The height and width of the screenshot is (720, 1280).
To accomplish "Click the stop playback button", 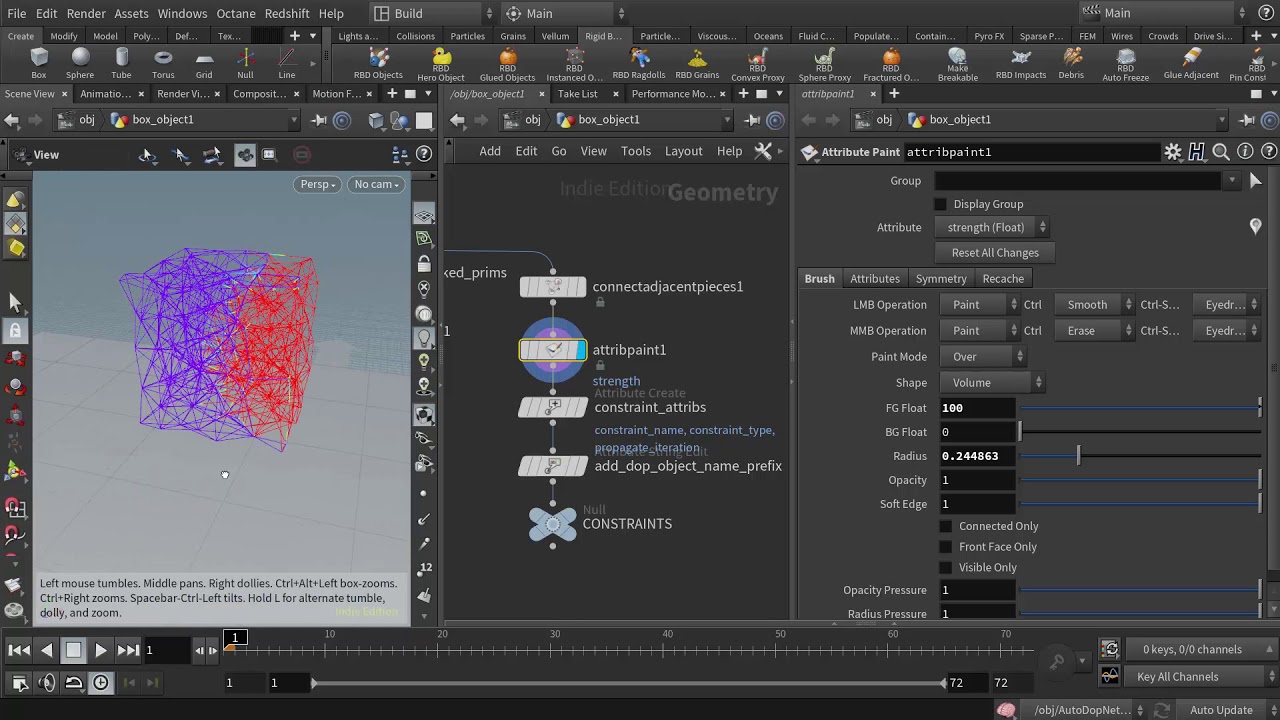I will 73,650.
